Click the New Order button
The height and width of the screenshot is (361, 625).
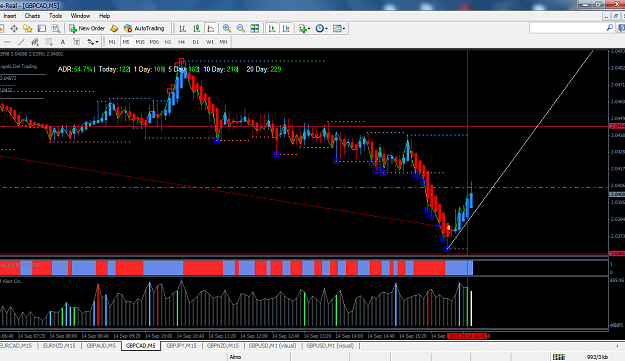pos(87,28)
